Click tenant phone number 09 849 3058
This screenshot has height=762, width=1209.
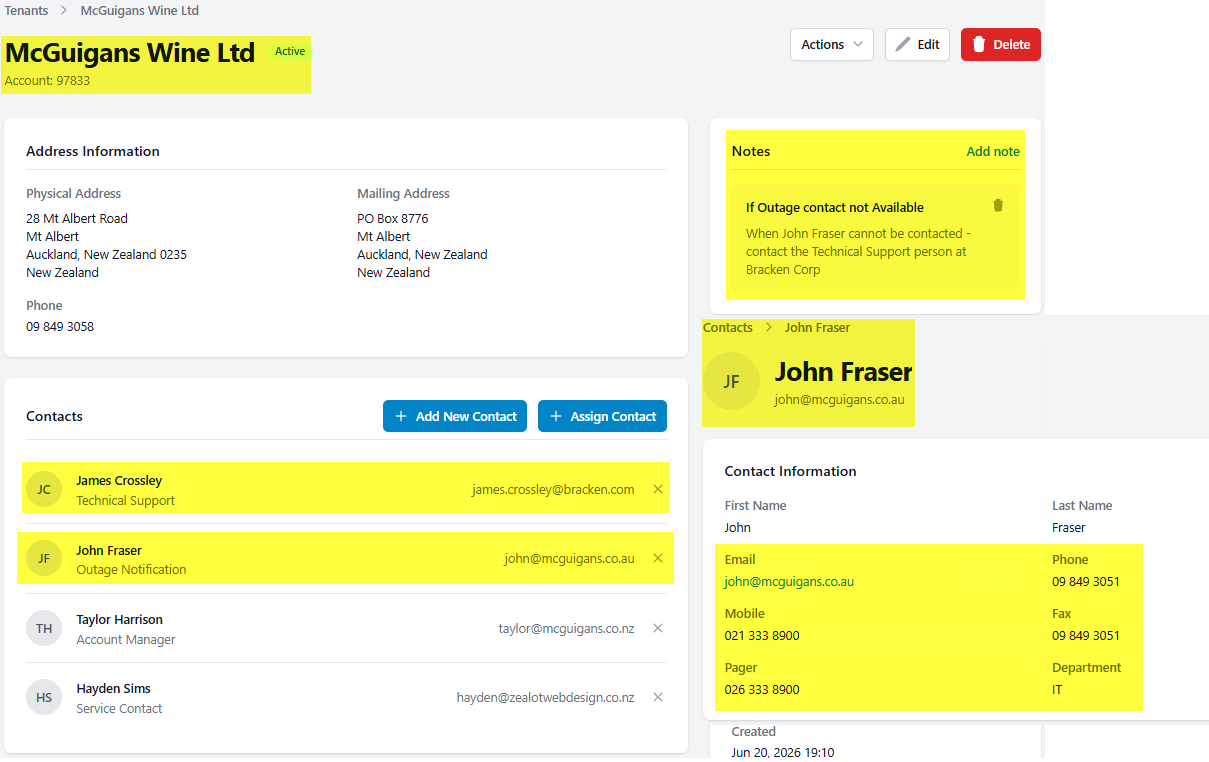click(x=60, y=326)
